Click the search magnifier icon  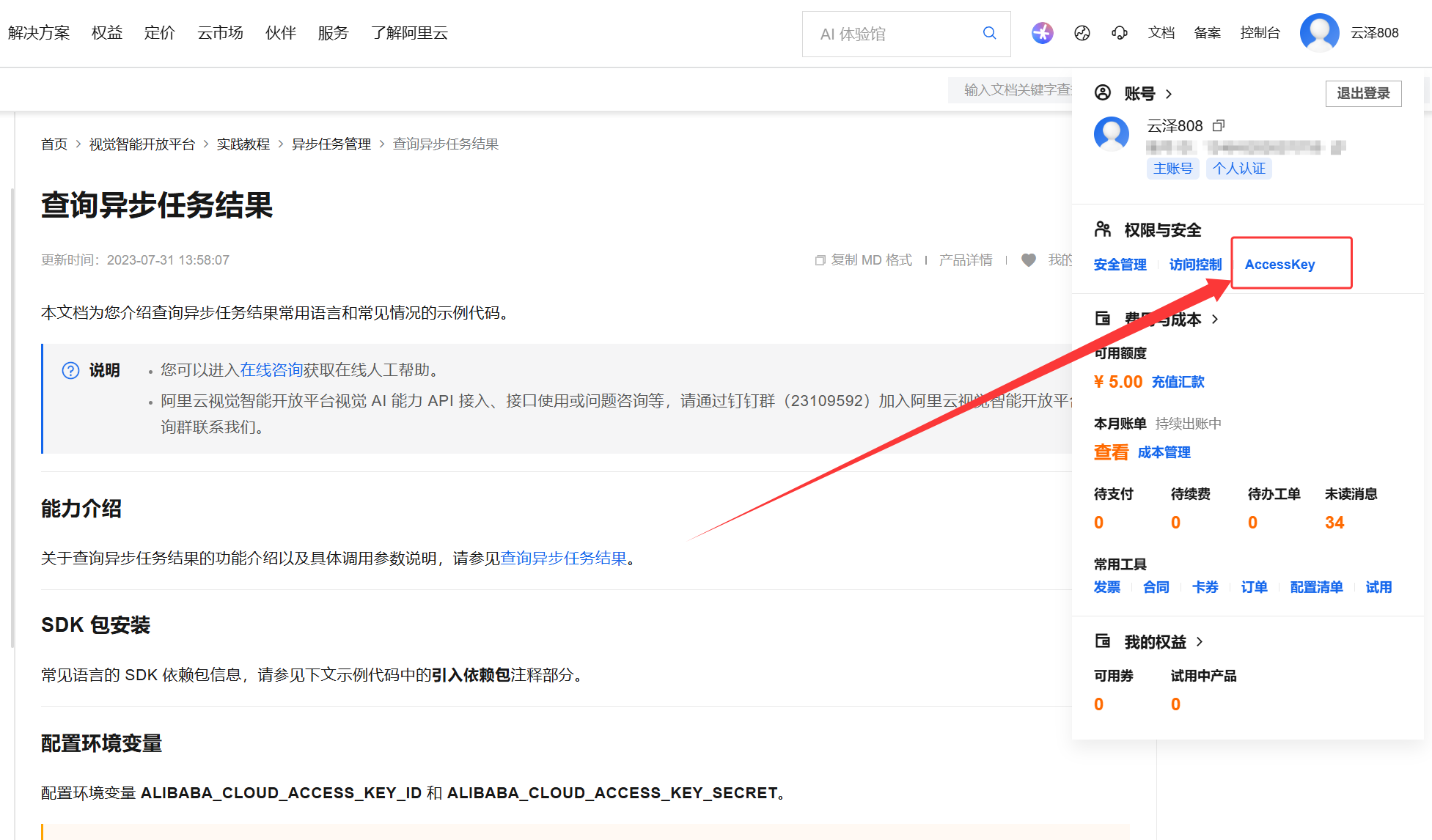(x=989, y=33)
